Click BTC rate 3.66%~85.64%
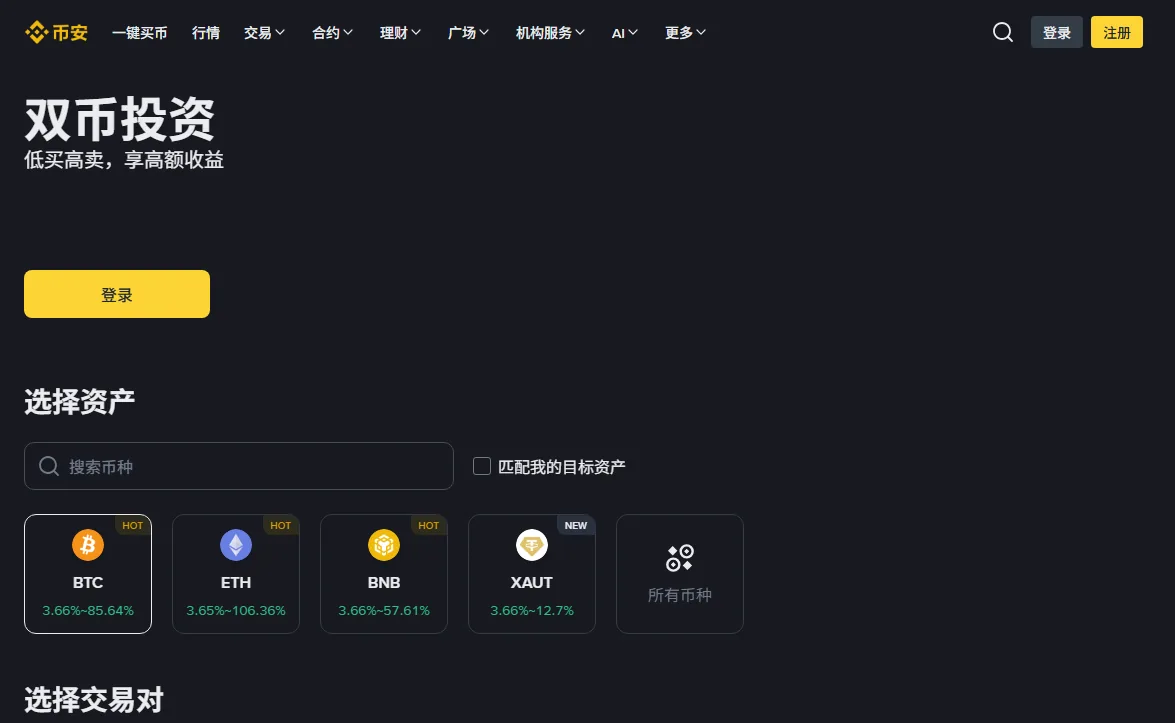 pyautogui.click(x=88, y=611)
